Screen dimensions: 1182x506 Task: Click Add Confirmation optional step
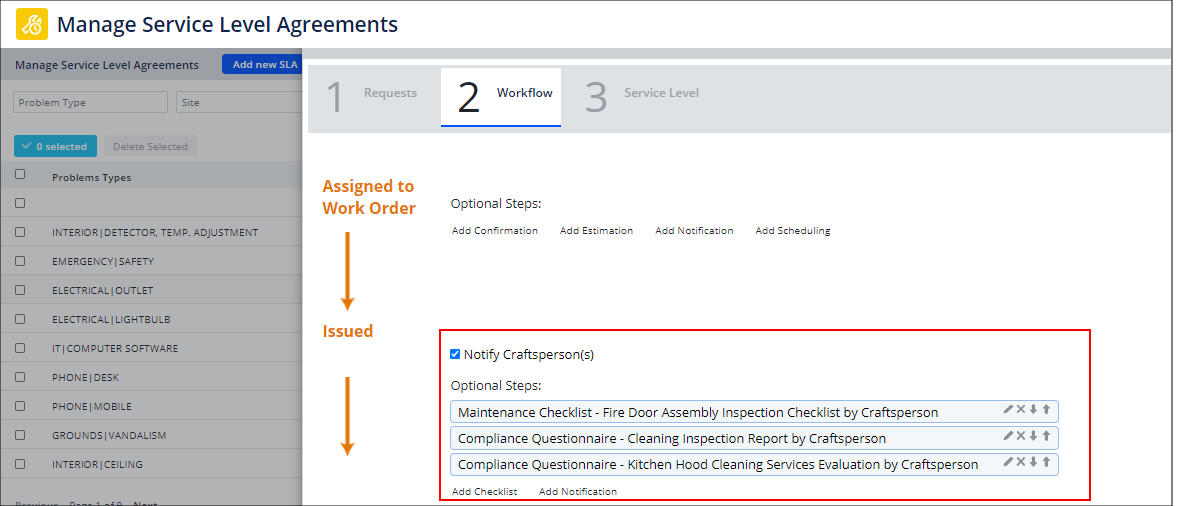(494, 231)
